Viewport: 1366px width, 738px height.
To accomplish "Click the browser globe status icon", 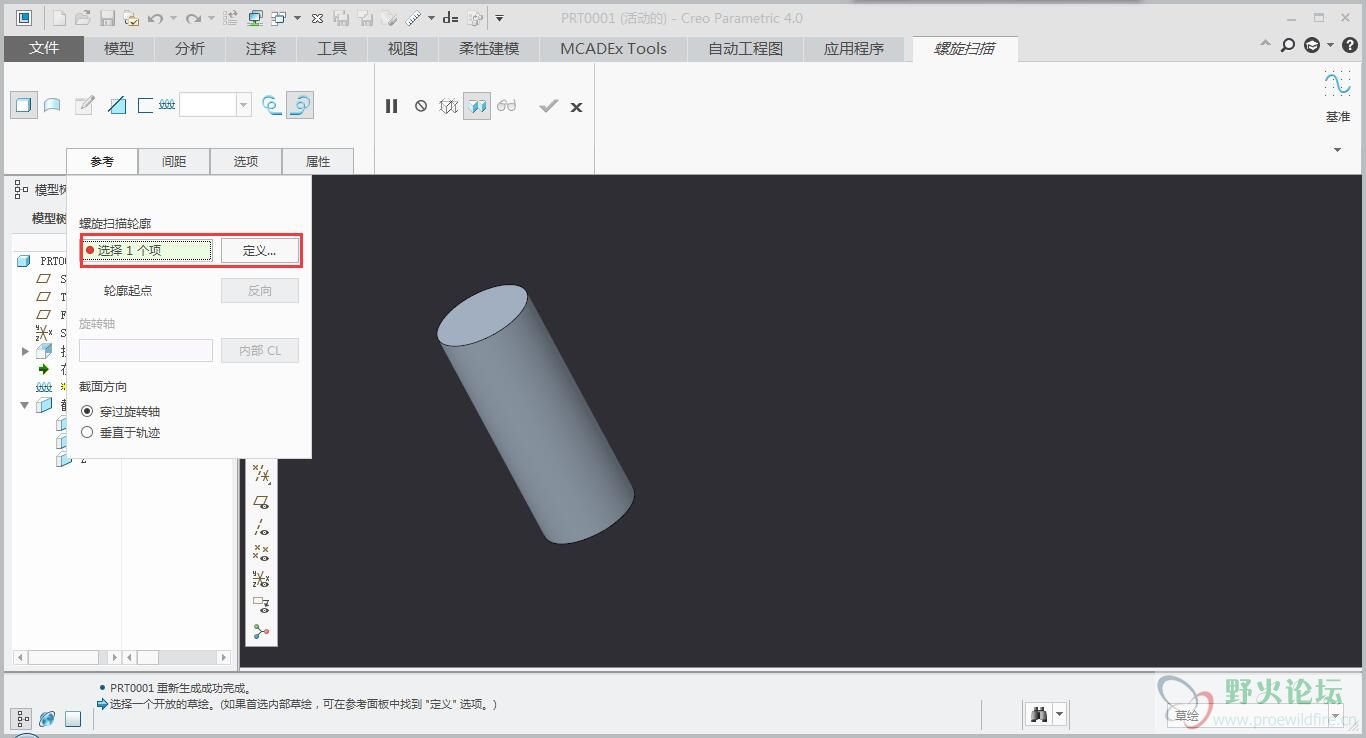I will 47,718.
